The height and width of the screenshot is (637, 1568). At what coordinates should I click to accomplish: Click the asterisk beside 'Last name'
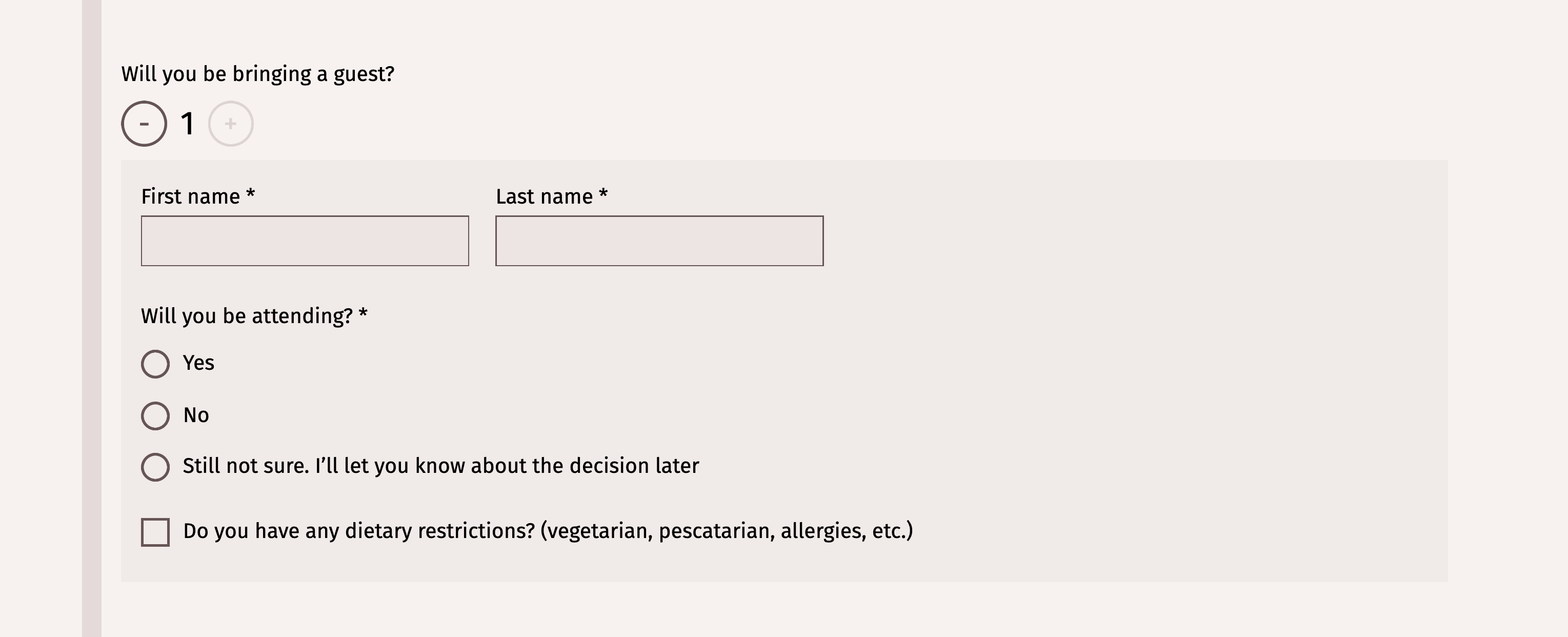[603, 194]
